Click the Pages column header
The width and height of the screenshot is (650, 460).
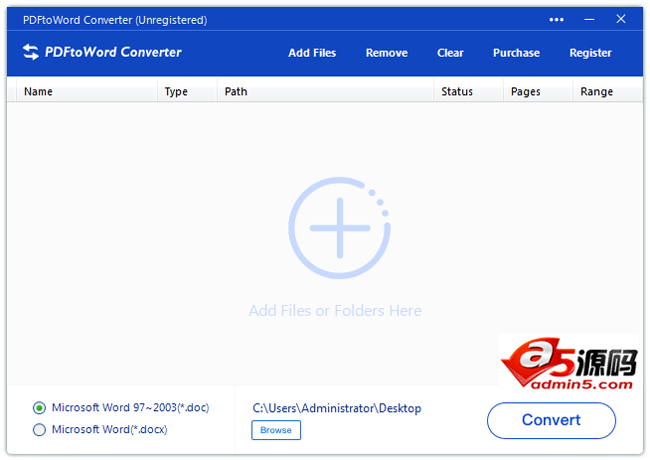tap(525, 91)
